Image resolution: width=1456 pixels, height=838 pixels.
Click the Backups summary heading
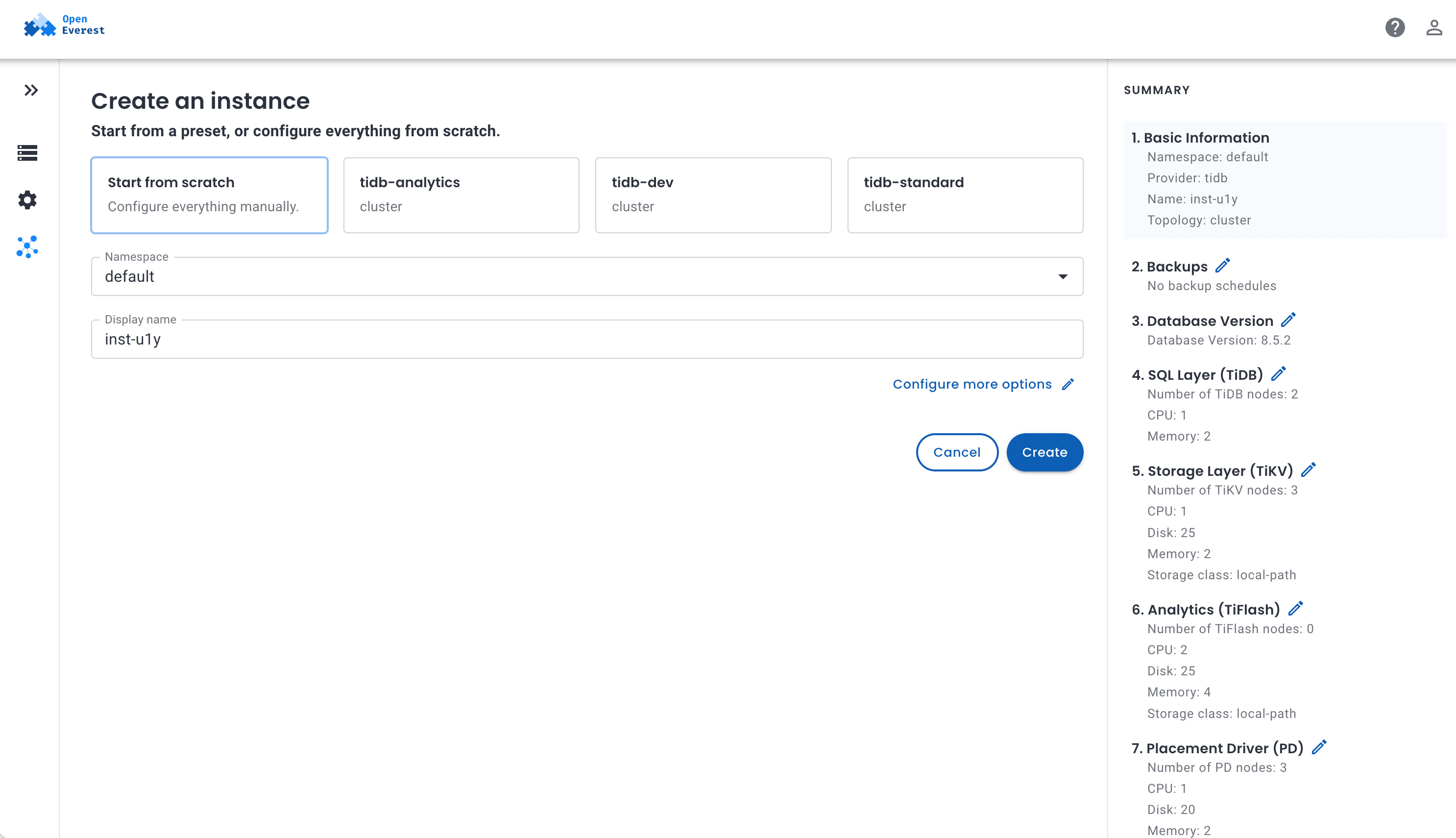pyautogui.click(x=1169, y=267)
